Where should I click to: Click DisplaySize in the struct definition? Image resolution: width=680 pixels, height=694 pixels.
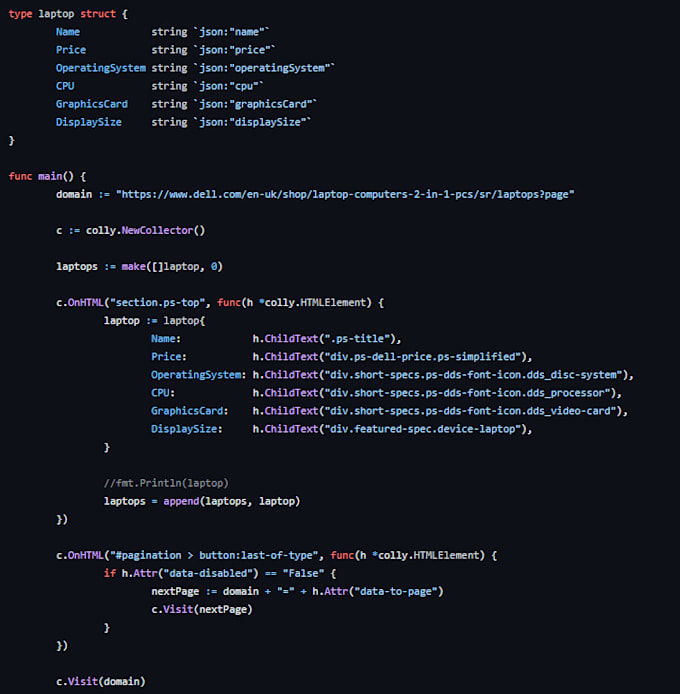tap(89, 122)
